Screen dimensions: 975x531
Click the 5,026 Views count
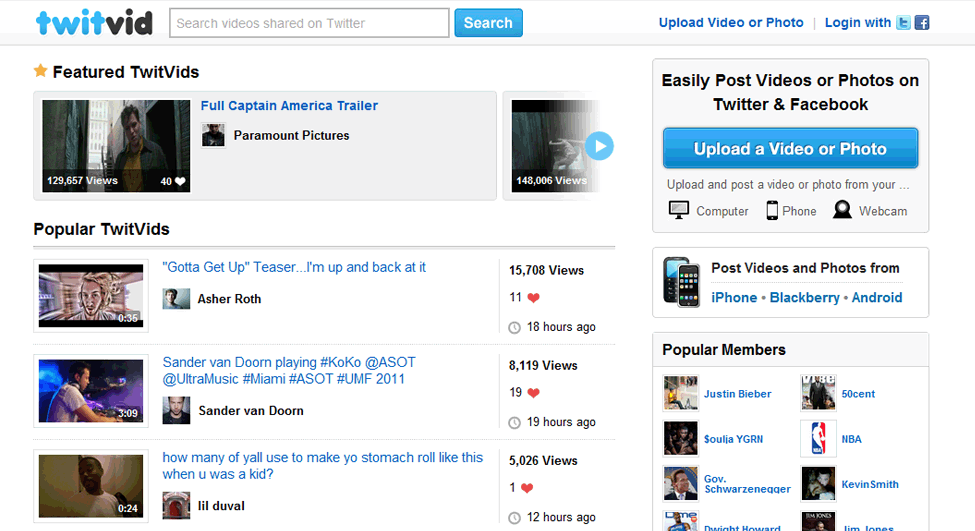(x=543, y=461)
